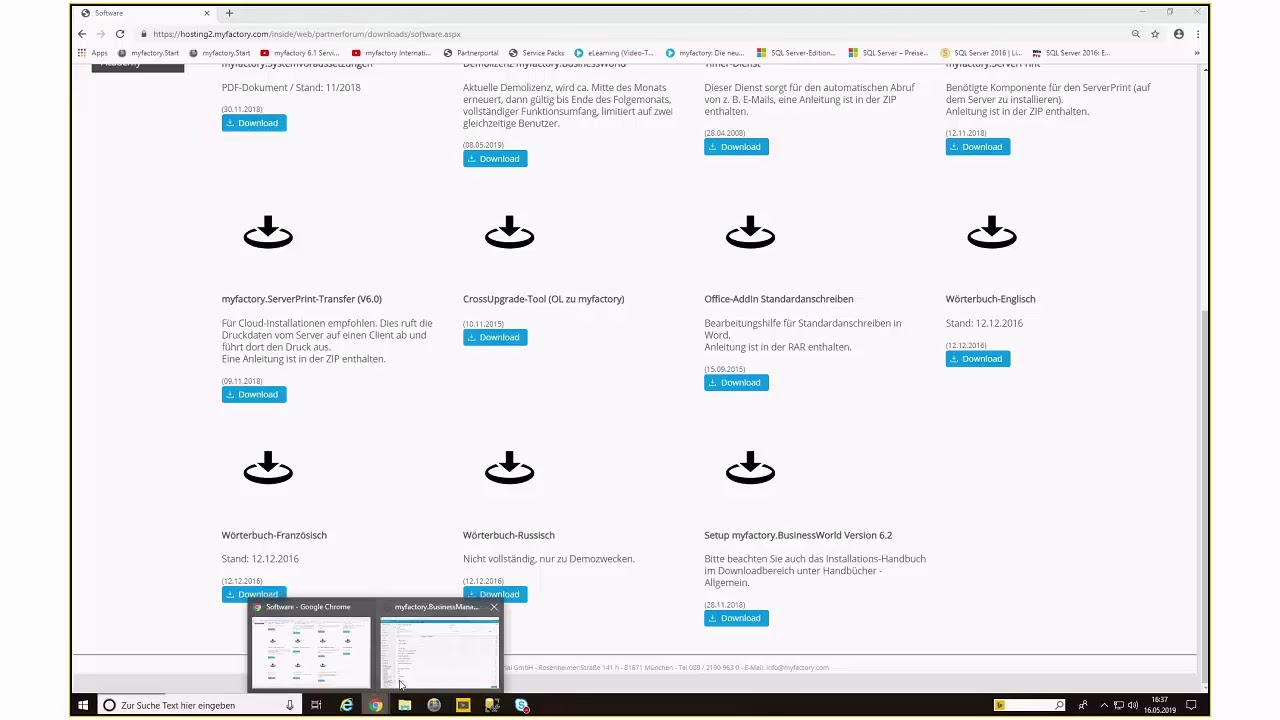The height and width of the screenshot is (720, 1280).
Task: Switch to Software - Google Chrome preview thumbnail
Action: (310, 646)
